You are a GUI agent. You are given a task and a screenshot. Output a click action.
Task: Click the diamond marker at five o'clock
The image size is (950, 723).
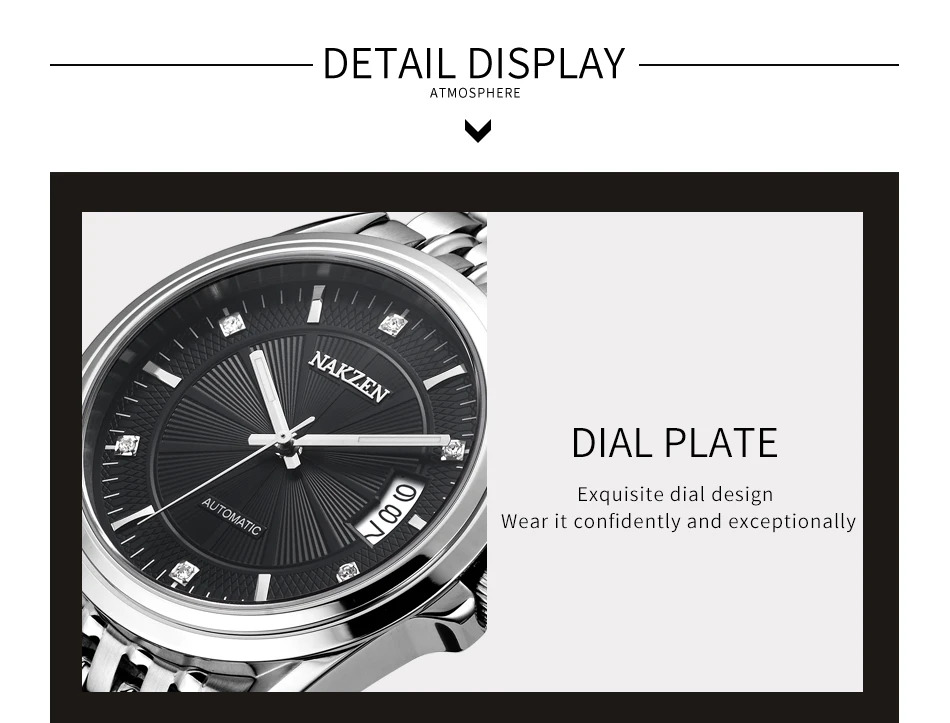[348, 571]
